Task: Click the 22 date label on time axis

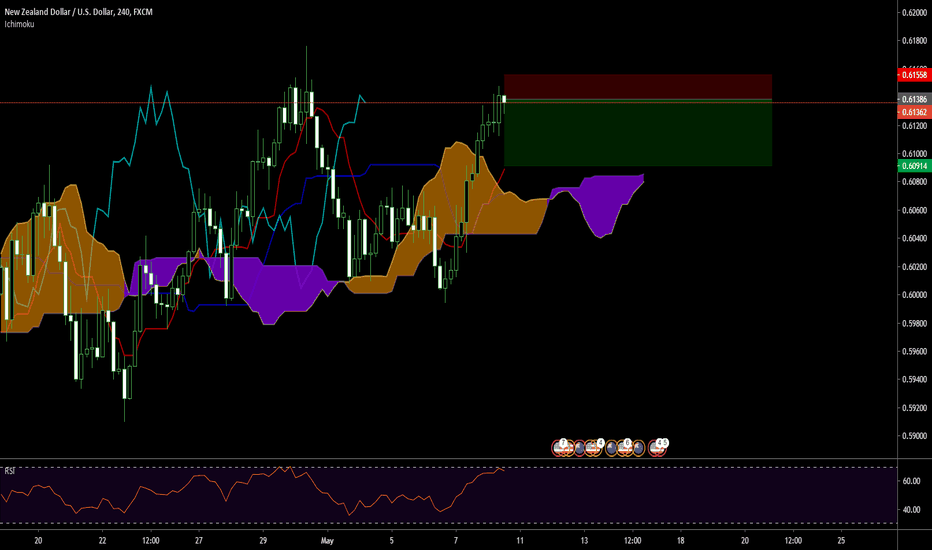Action: click(x=102, y=540)
